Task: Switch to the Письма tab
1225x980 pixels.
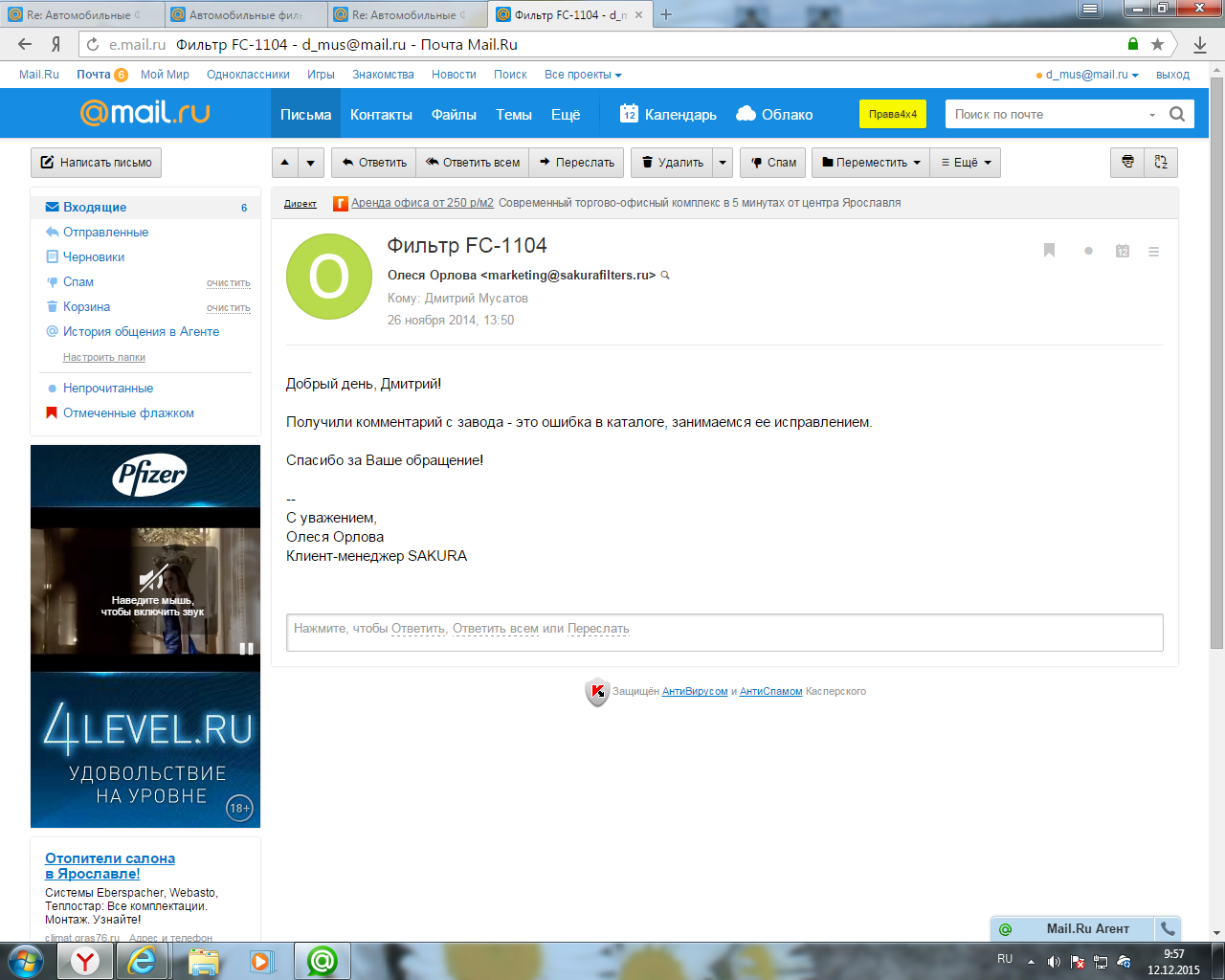Action: (305, 114)
